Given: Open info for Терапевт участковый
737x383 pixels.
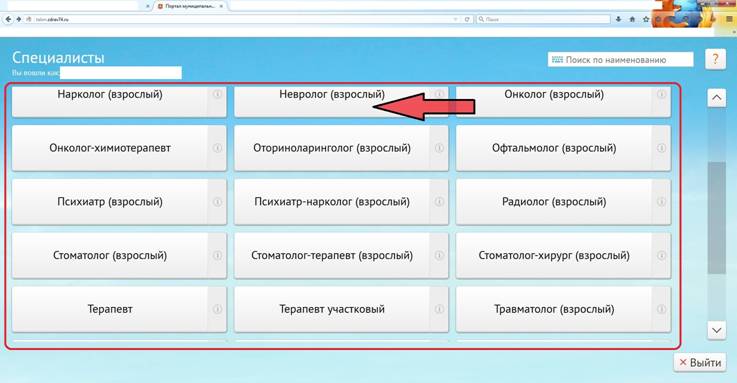Looking at the screenshot, I should coord(439,309).
